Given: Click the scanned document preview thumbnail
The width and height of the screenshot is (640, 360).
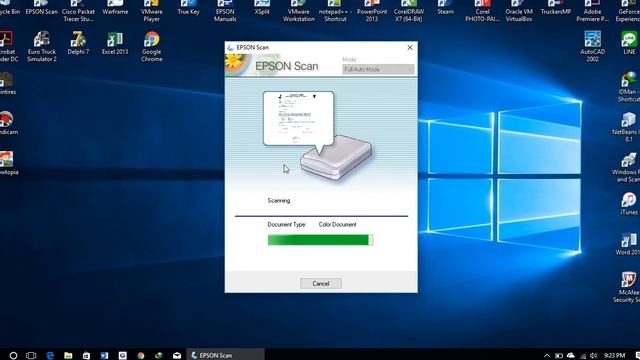Looking at the screenshot, I should tap(298, 118).
